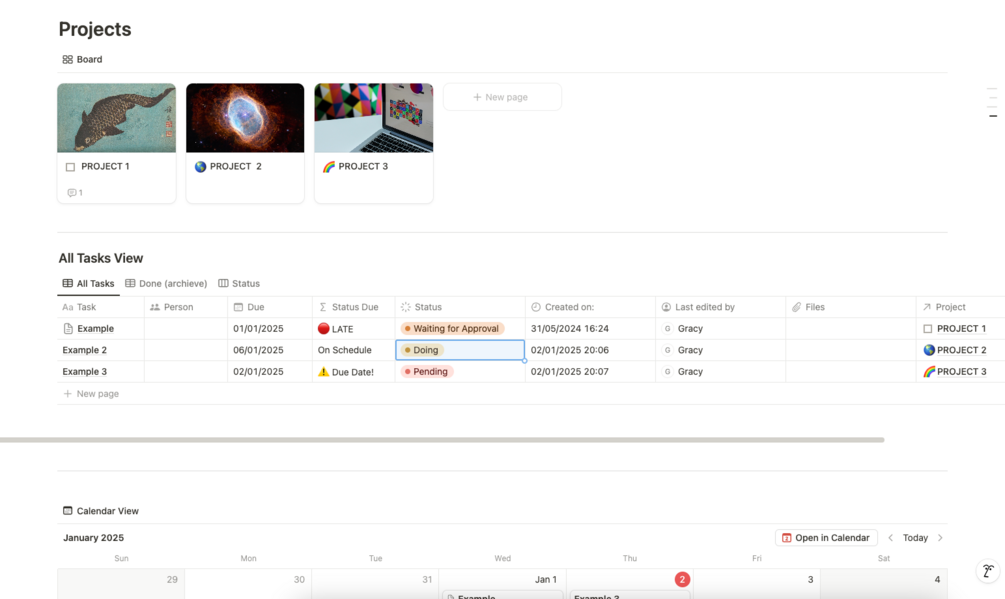Open the Project column header

tap(961, 308)
